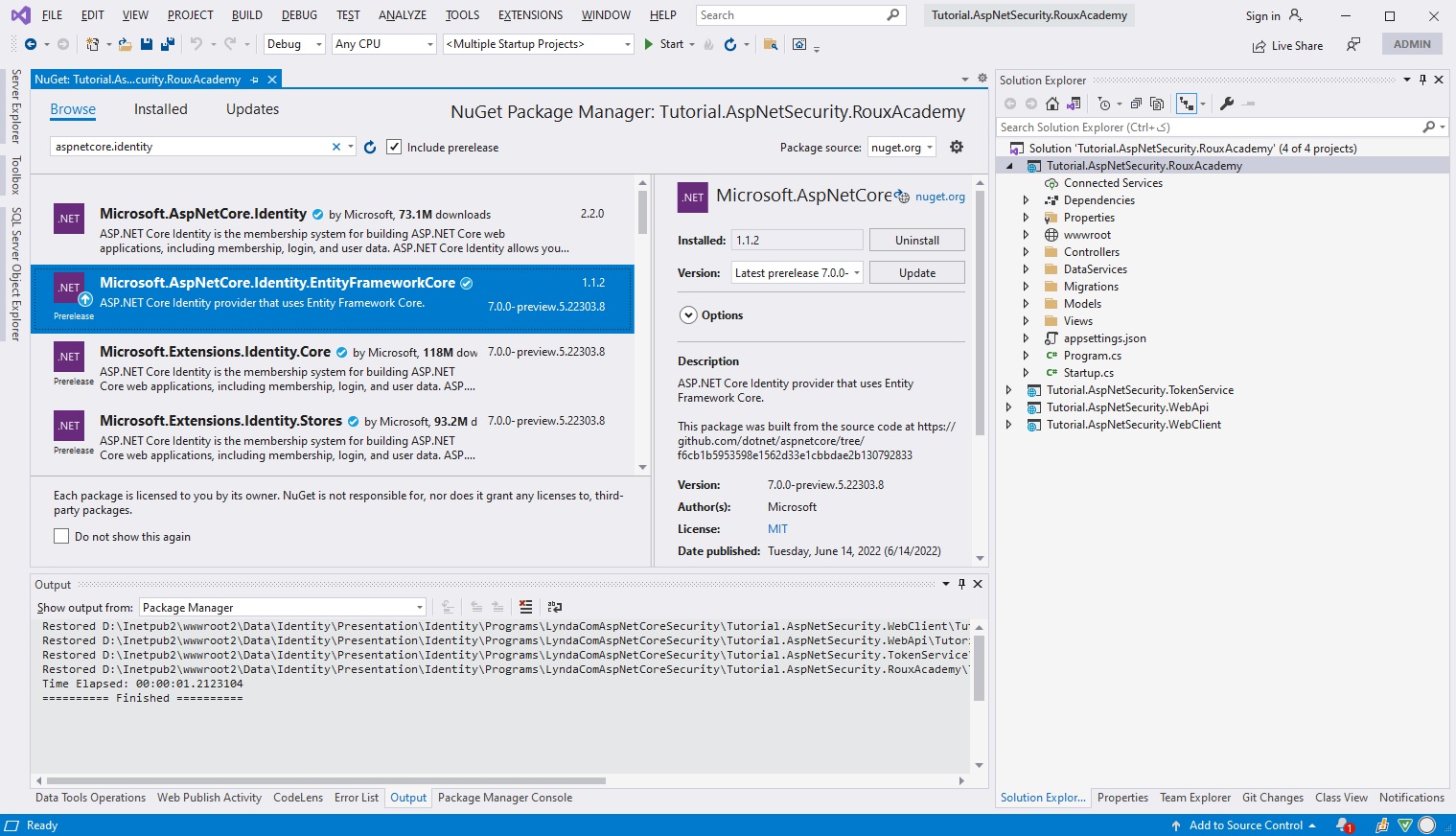
Task: Enable the Include prerelease checkbox
Action: click(x=394, y=147)
